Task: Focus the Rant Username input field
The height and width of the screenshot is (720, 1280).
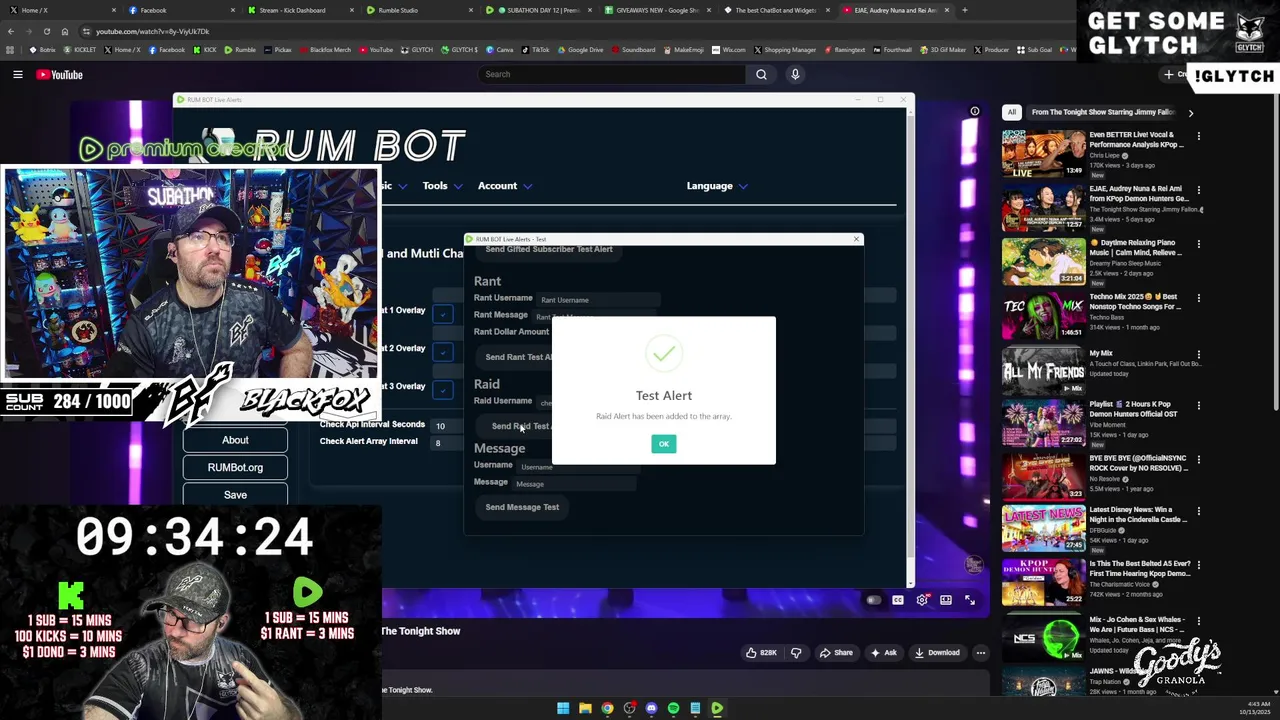Action: 598,300
